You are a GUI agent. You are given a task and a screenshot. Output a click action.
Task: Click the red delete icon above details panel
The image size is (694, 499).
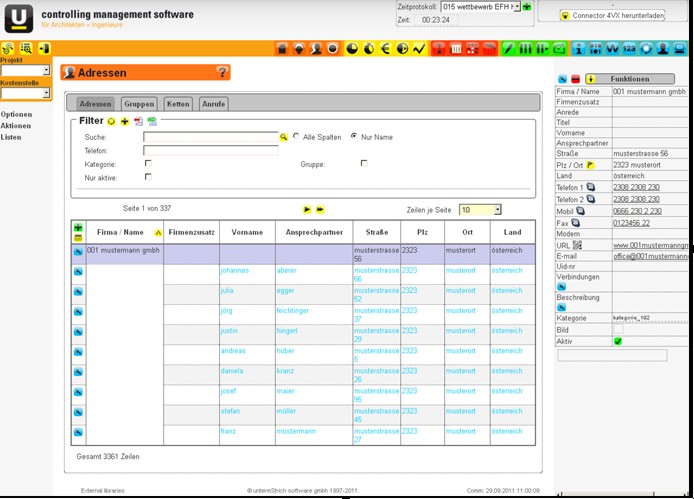click(575, 79)
